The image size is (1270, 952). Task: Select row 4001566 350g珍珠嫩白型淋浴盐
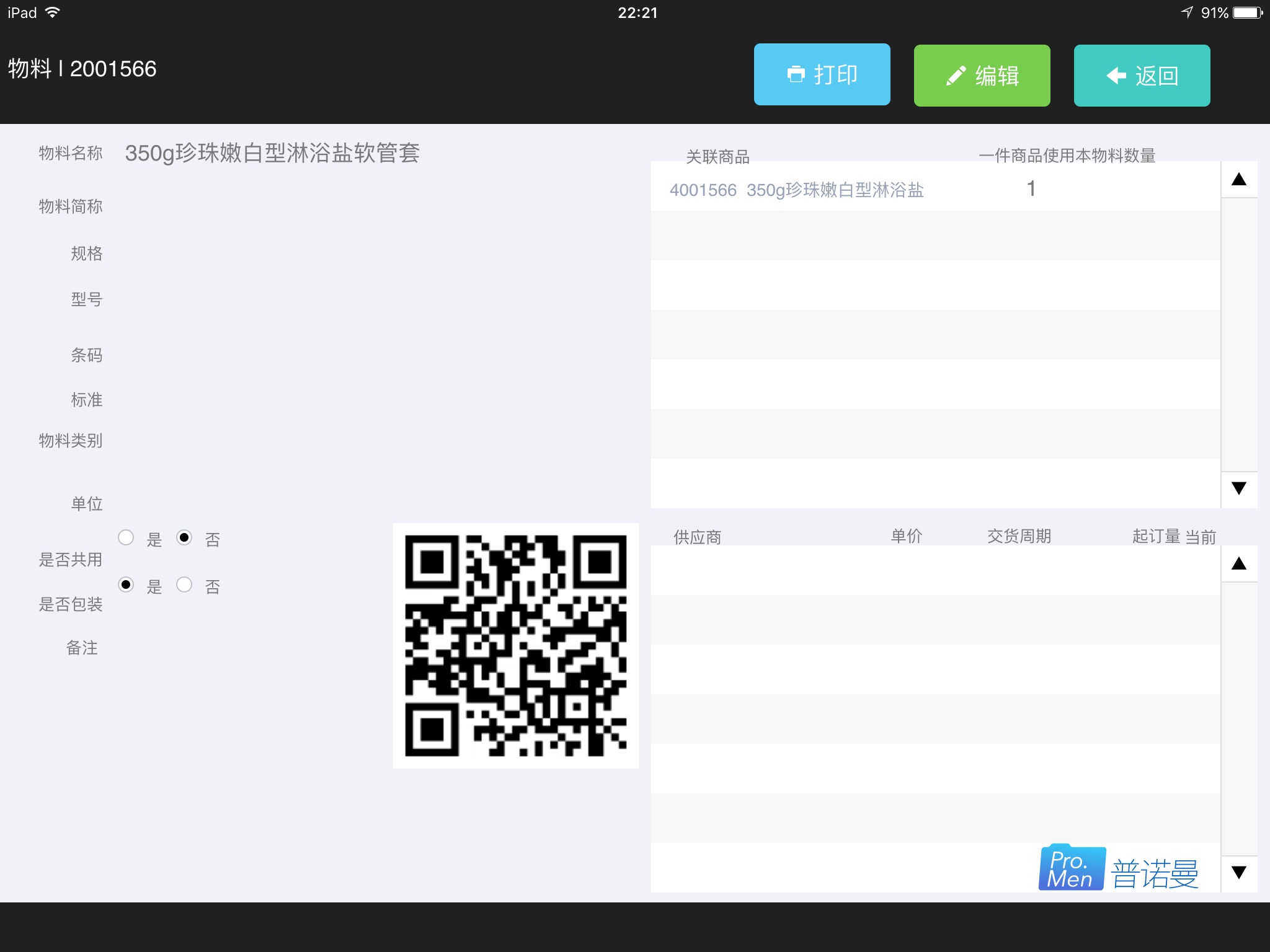click(x=935, y=187)
